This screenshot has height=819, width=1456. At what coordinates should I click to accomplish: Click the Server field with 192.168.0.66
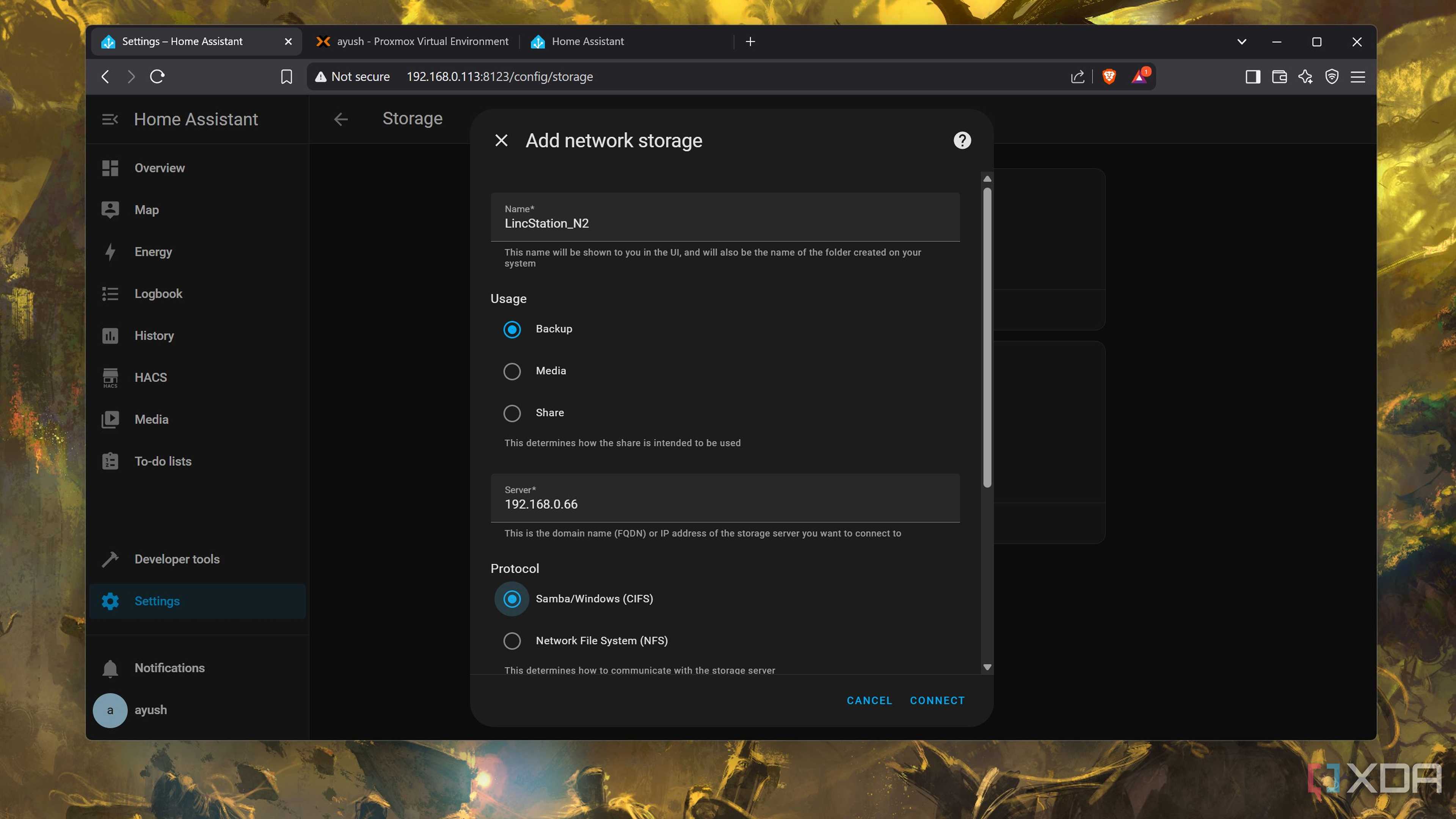[x=725, y=498]
